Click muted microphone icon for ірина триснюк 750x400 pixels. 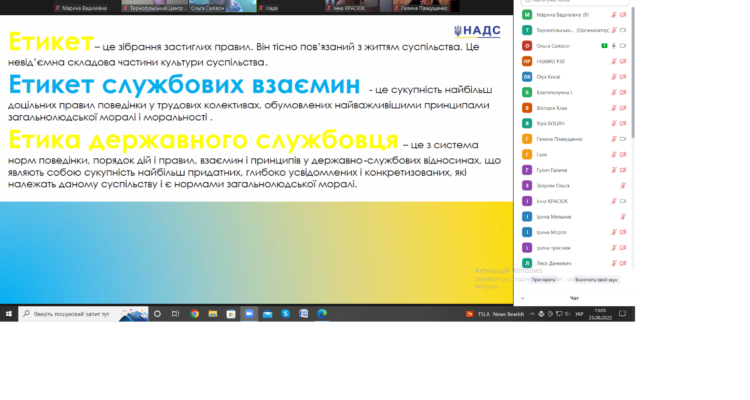click(x=614, y=248)
